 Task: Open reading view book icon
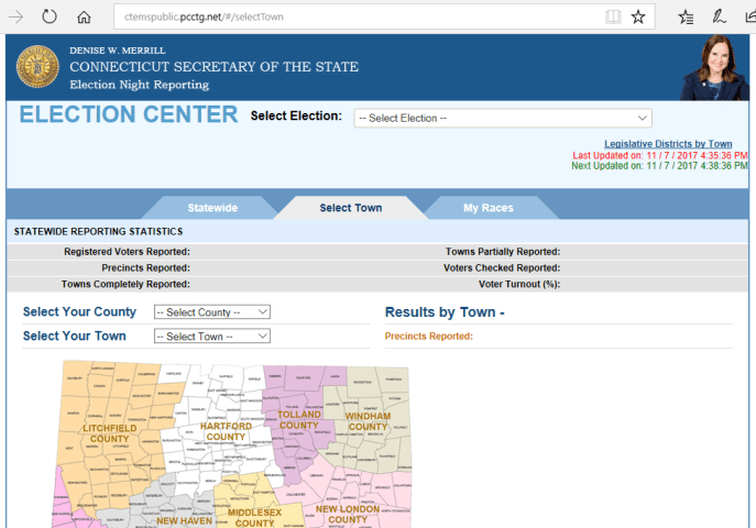coord(613,17)
